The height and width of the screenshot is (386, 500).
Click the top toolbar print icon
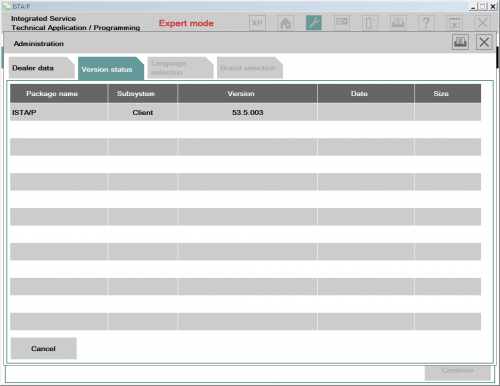(398, 23)
